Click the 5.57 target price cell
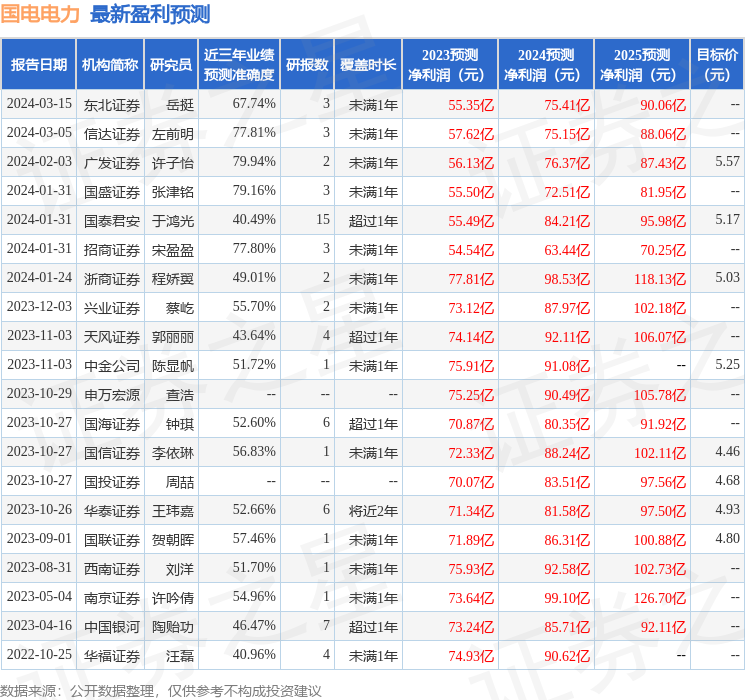 (x=727, y=162)
